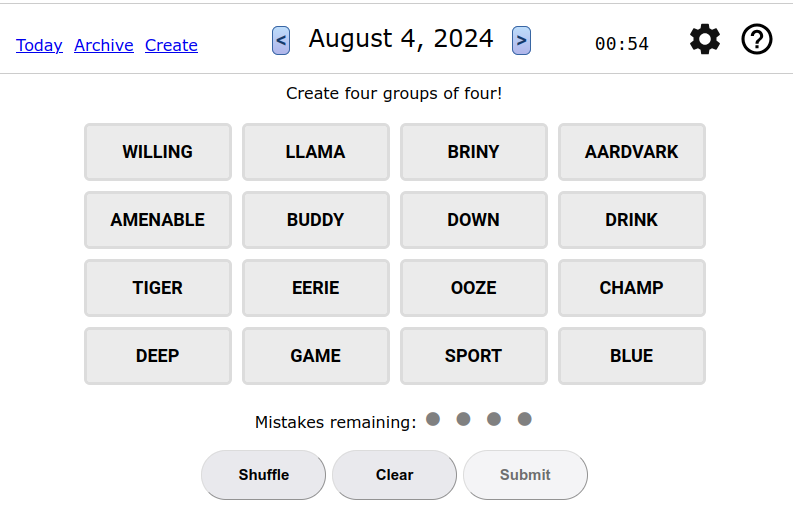The width and height of the screenshot is (793, 515).
Task: Click the August 4, 2024 date heading
Action: [x=401, y=39]
